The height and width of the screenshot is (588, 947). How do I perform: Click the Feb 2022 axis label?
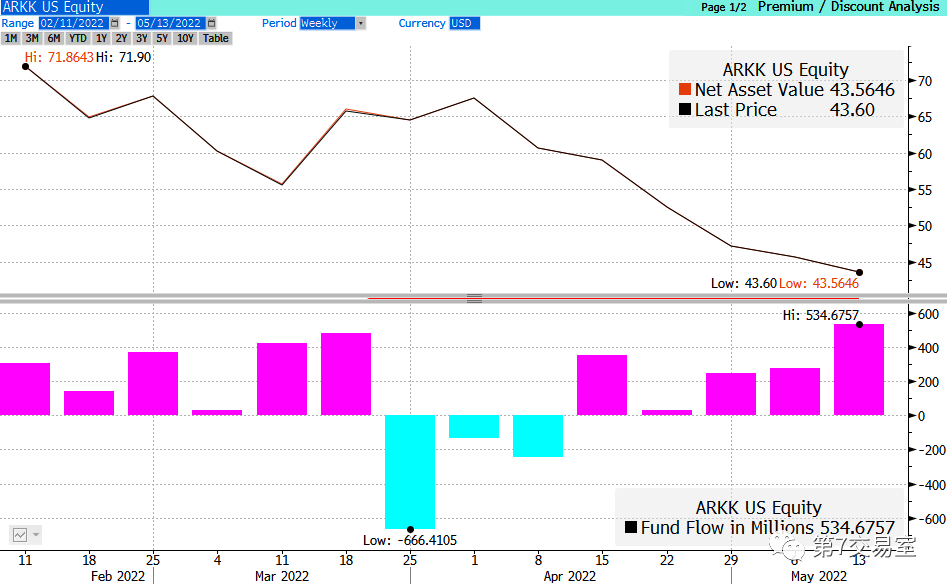click(118, 577)
